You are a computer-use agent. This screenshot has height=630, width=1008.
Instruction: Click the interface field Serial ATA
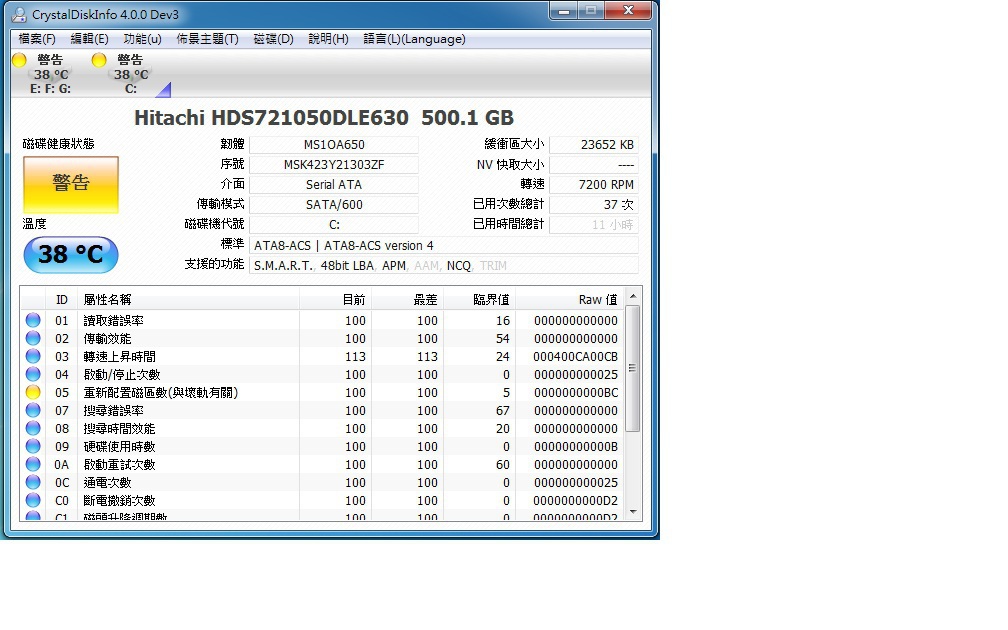[x=334, y=184]
